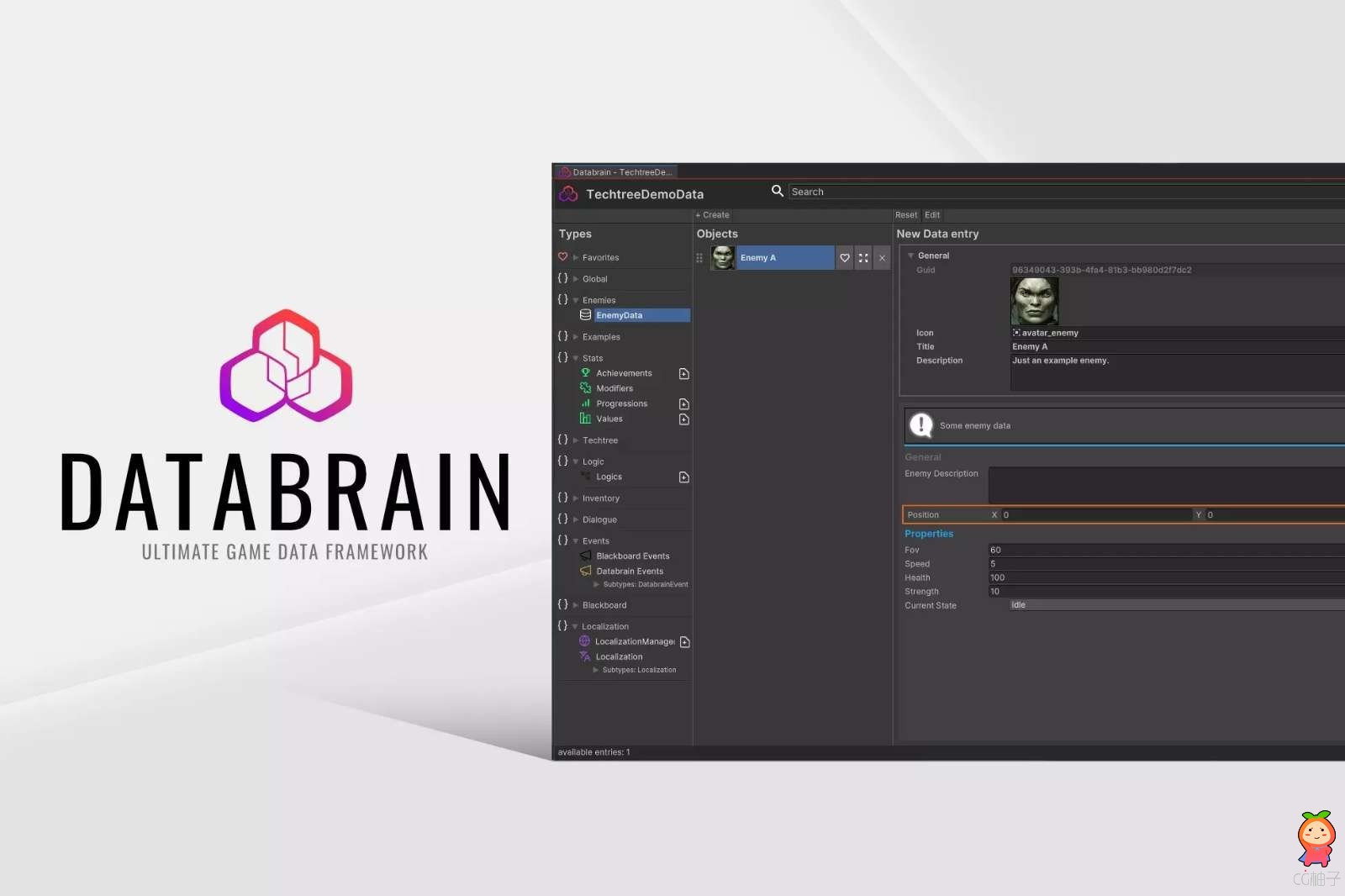Delete Enemy A with the X button
This screenshot has width=1345, height=896.
click(882, 258)
